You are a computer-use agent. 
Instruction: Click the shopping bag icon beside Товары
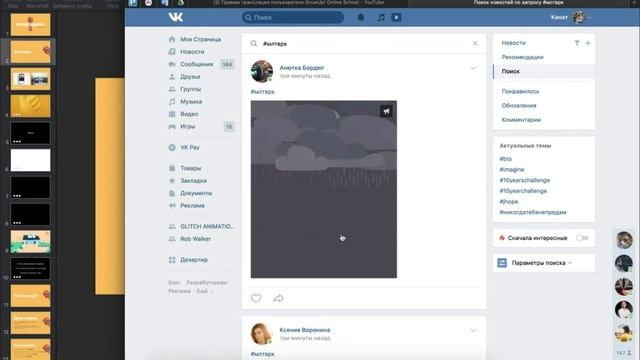[172, 168]
